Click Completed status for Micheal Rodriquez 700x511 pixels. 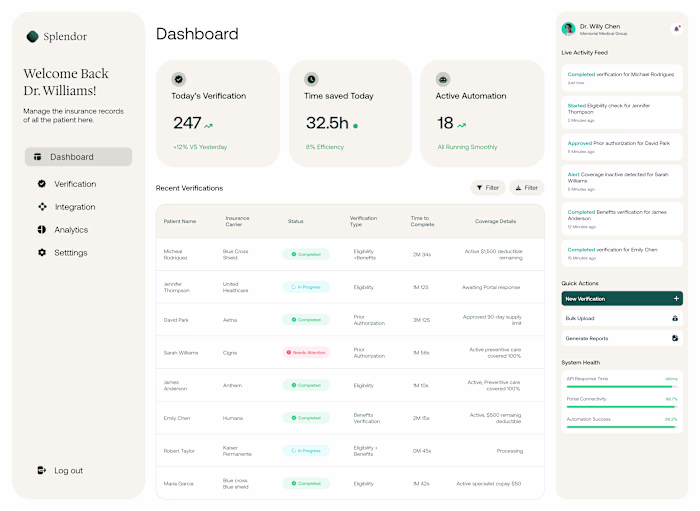(x=306, y=254)
